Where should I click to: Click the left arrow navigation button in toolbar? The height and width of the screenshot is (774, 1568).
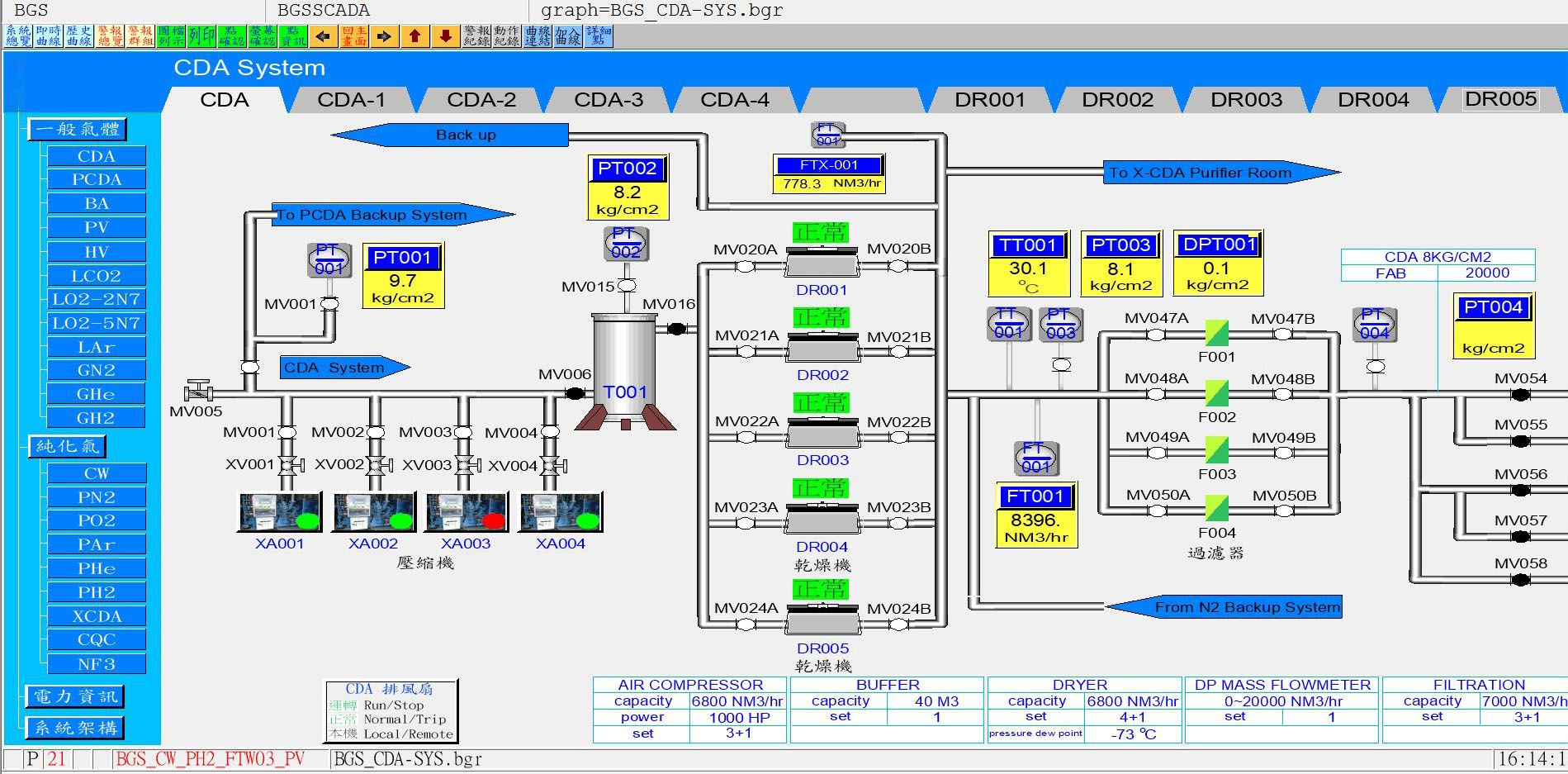[323, 36]
